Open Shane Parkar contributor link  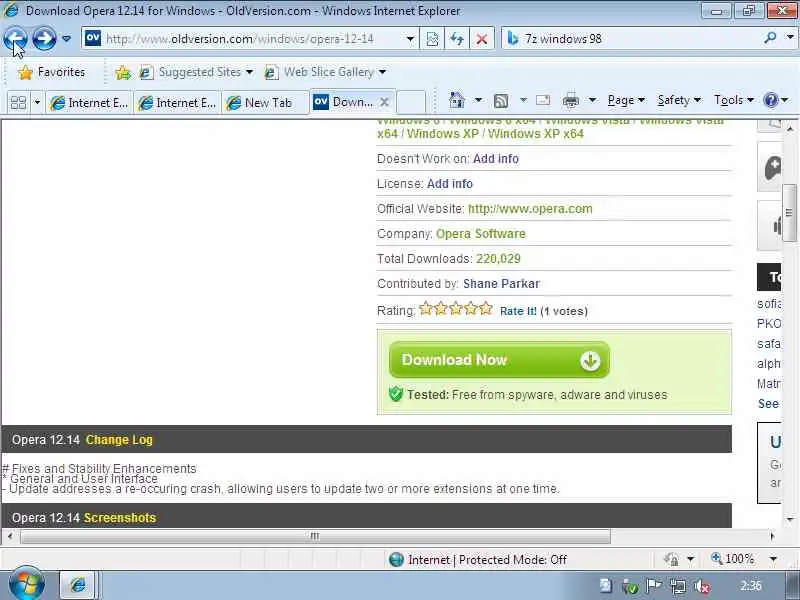(x=501, y=284)
